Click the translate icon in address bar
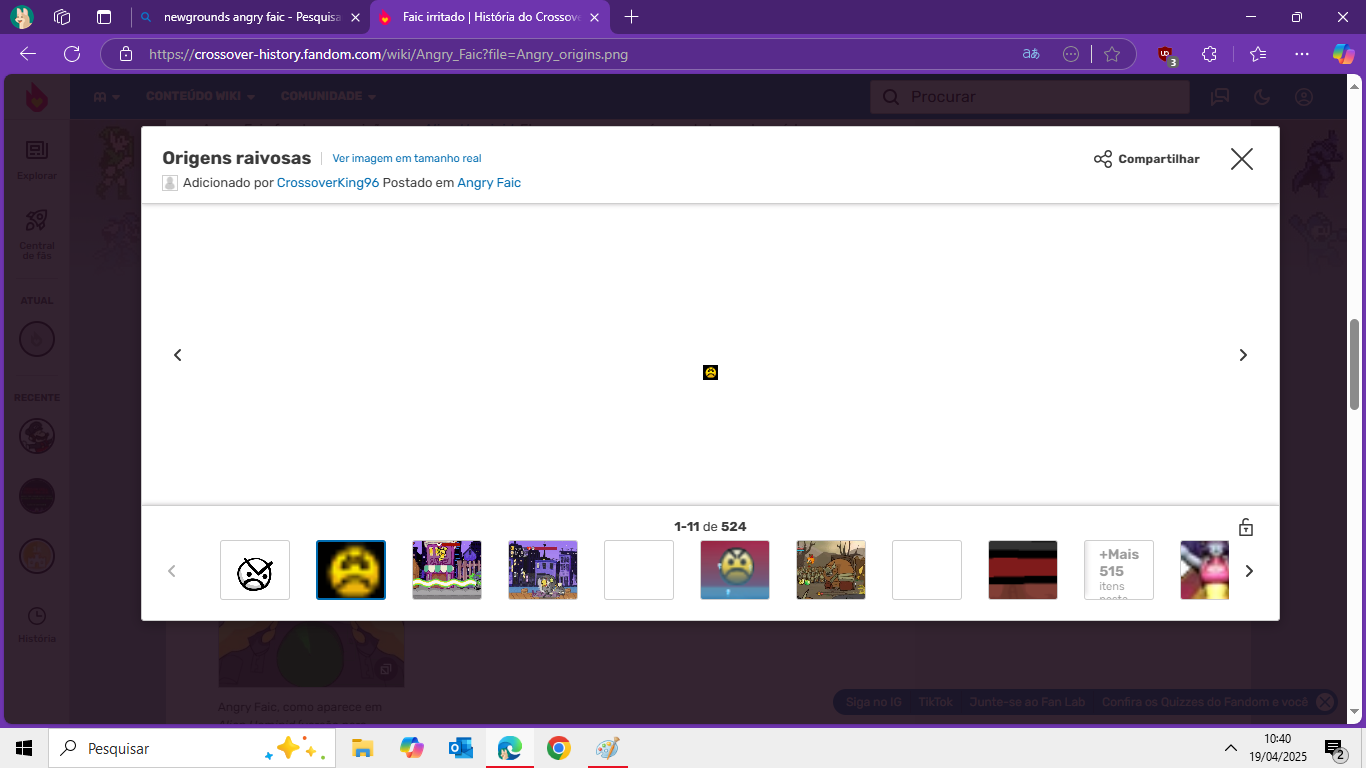 pyautogui.click(x=1030, y=54)
